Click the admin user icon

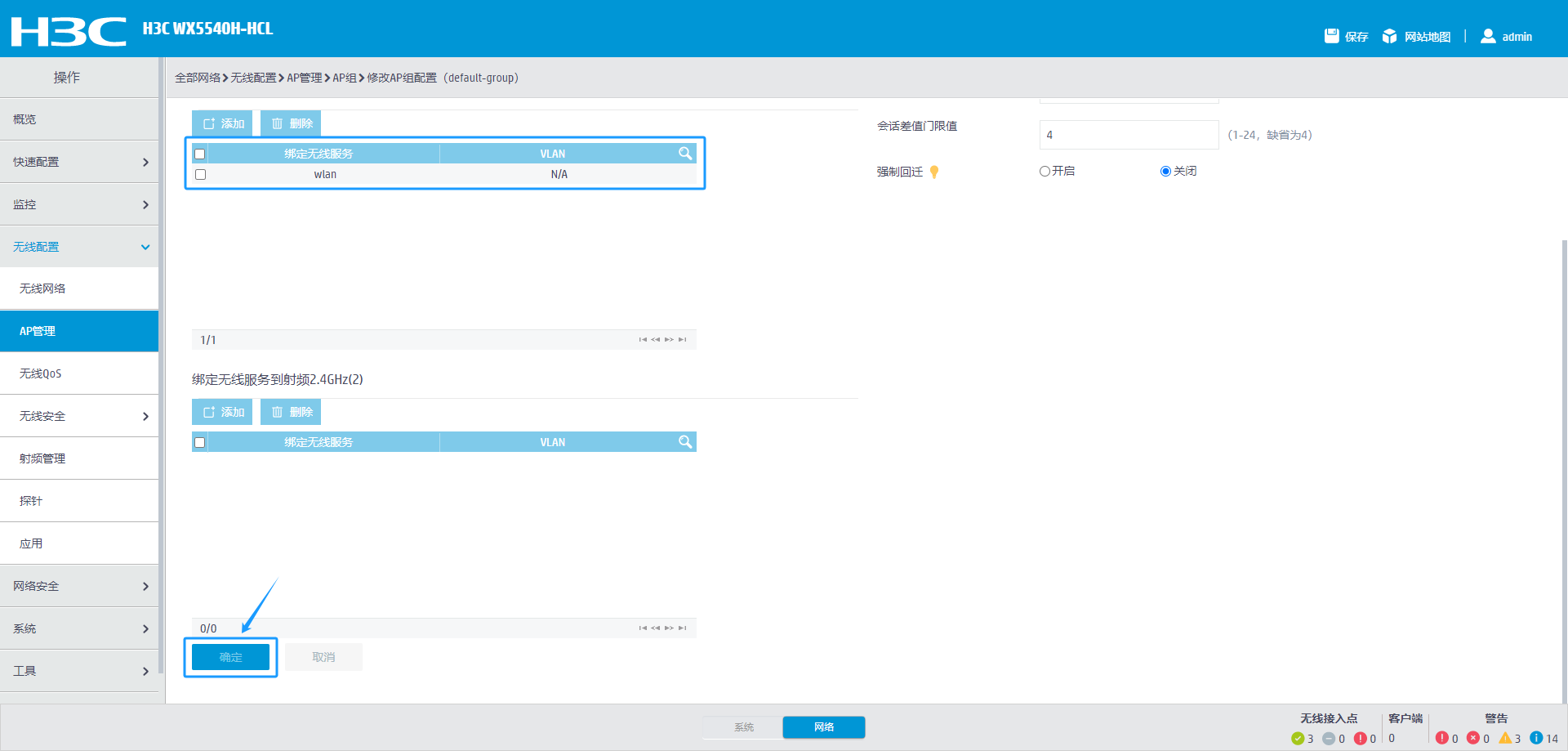coord(1488,36)
